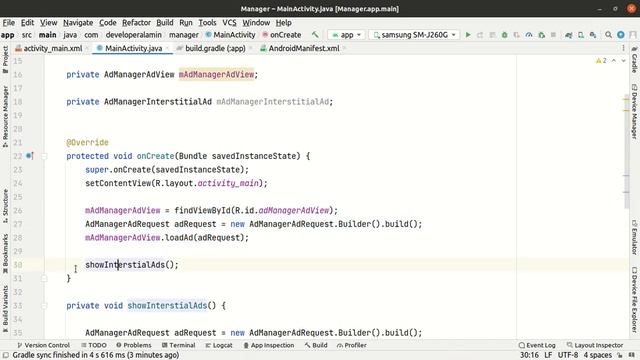
Task: Change the 4 spaces indent setting
Action: click(598, 355)
